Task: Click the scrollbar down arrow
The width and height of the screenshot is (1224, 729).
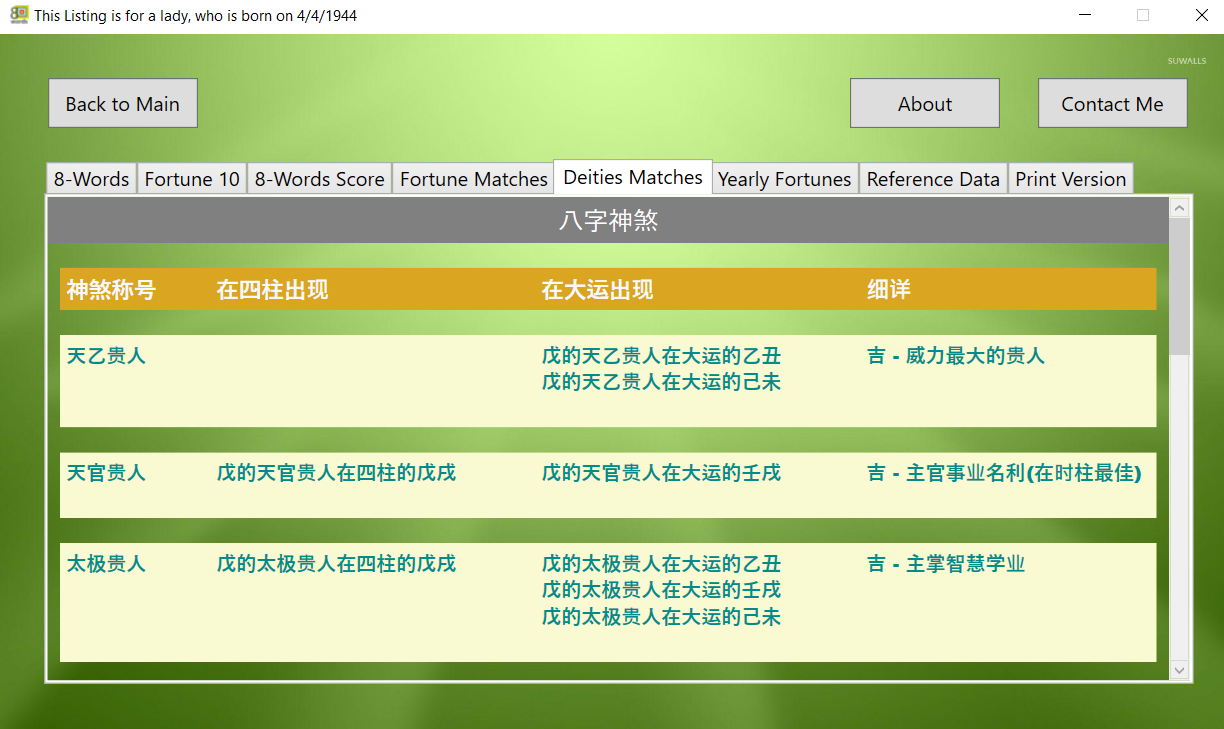Action: click(1180, 670)
